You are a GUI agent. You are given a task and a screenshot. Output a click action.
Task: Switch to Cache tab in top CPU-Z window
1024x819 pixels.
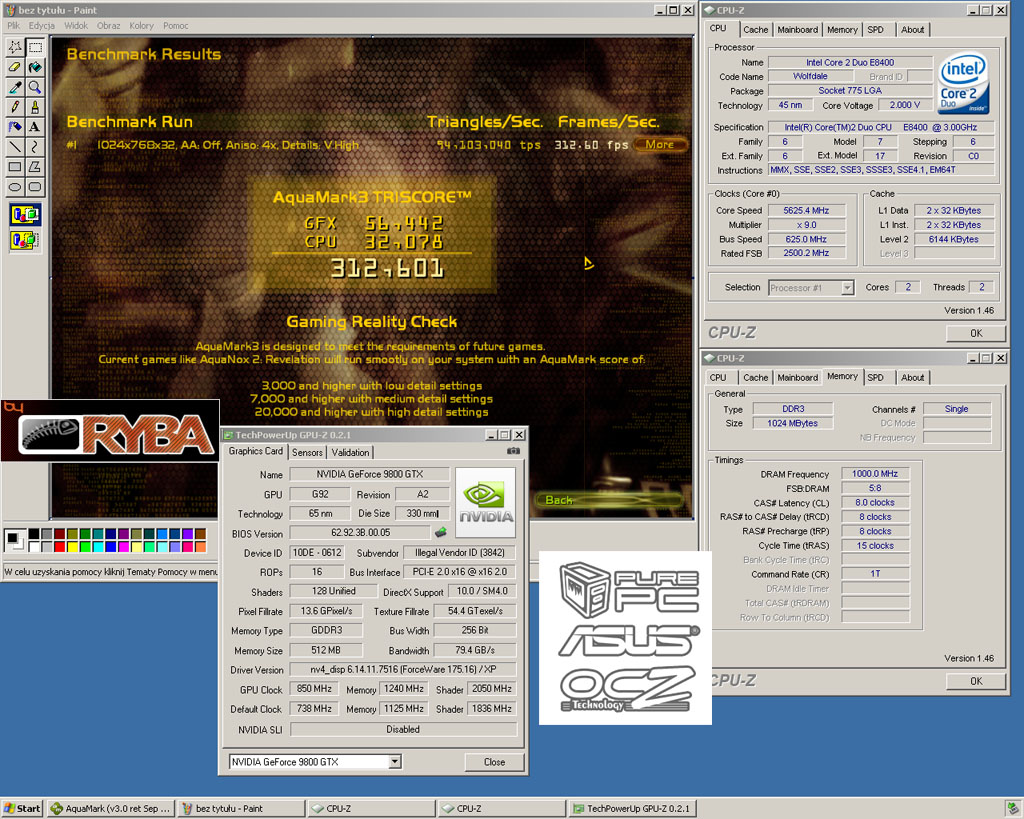756,29
